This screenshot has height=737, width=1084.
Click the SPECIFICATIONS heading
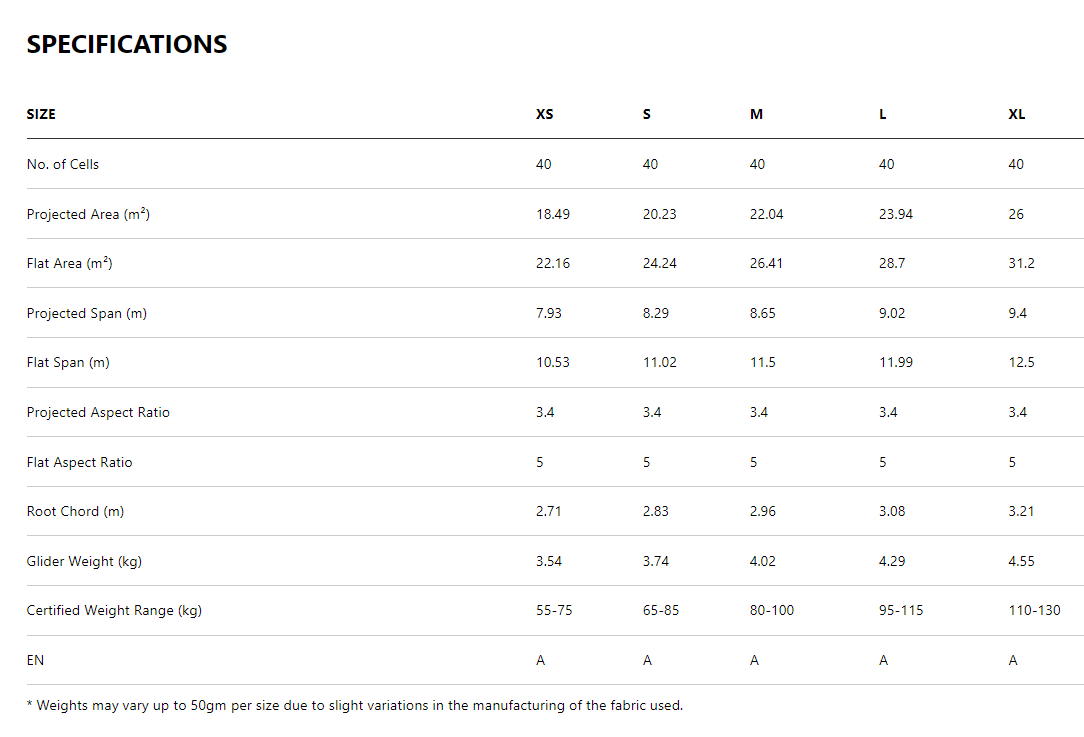click(x=127, y=45)
